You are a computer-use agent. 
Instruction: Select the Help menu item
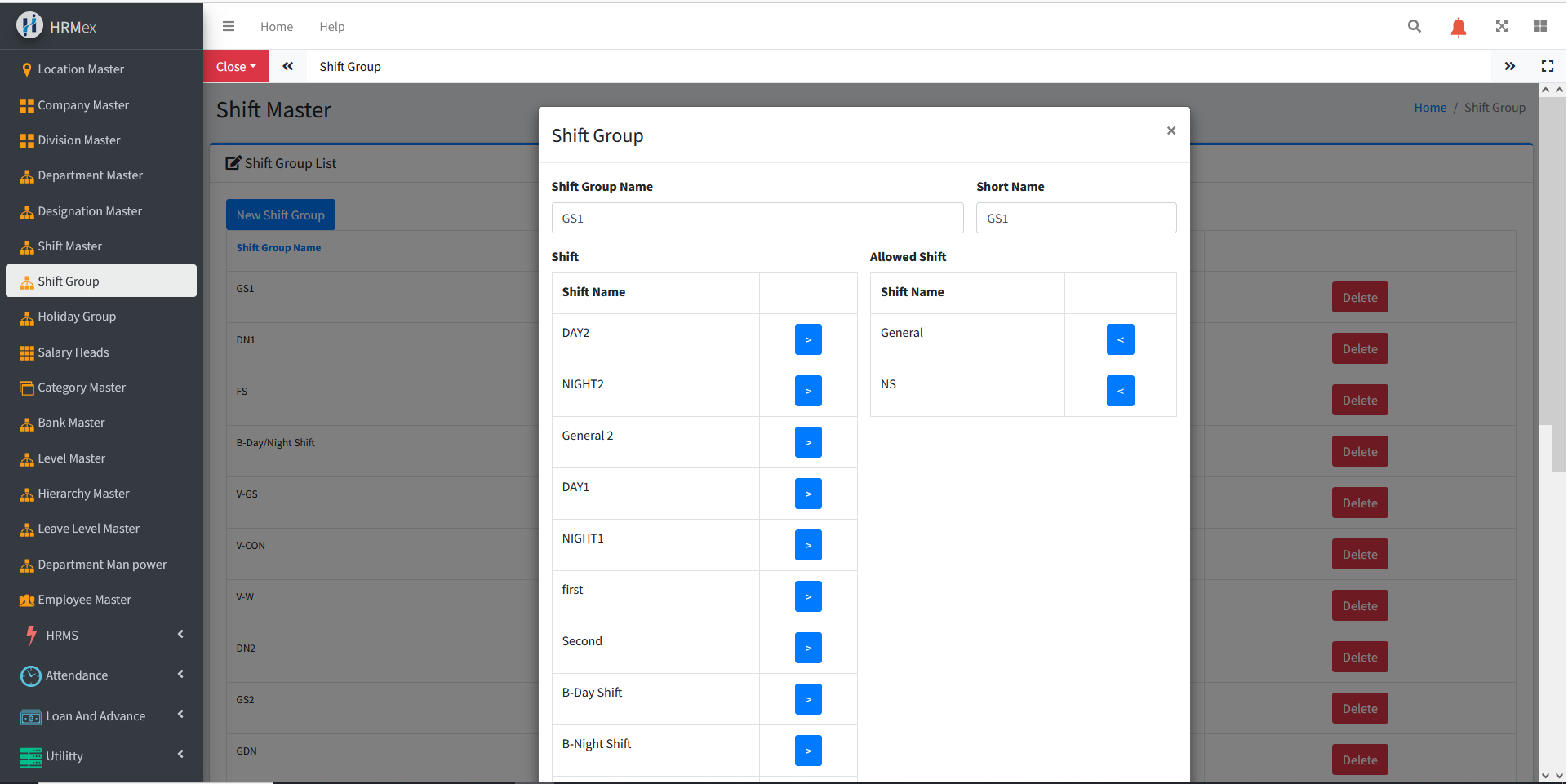pos(331,26)
